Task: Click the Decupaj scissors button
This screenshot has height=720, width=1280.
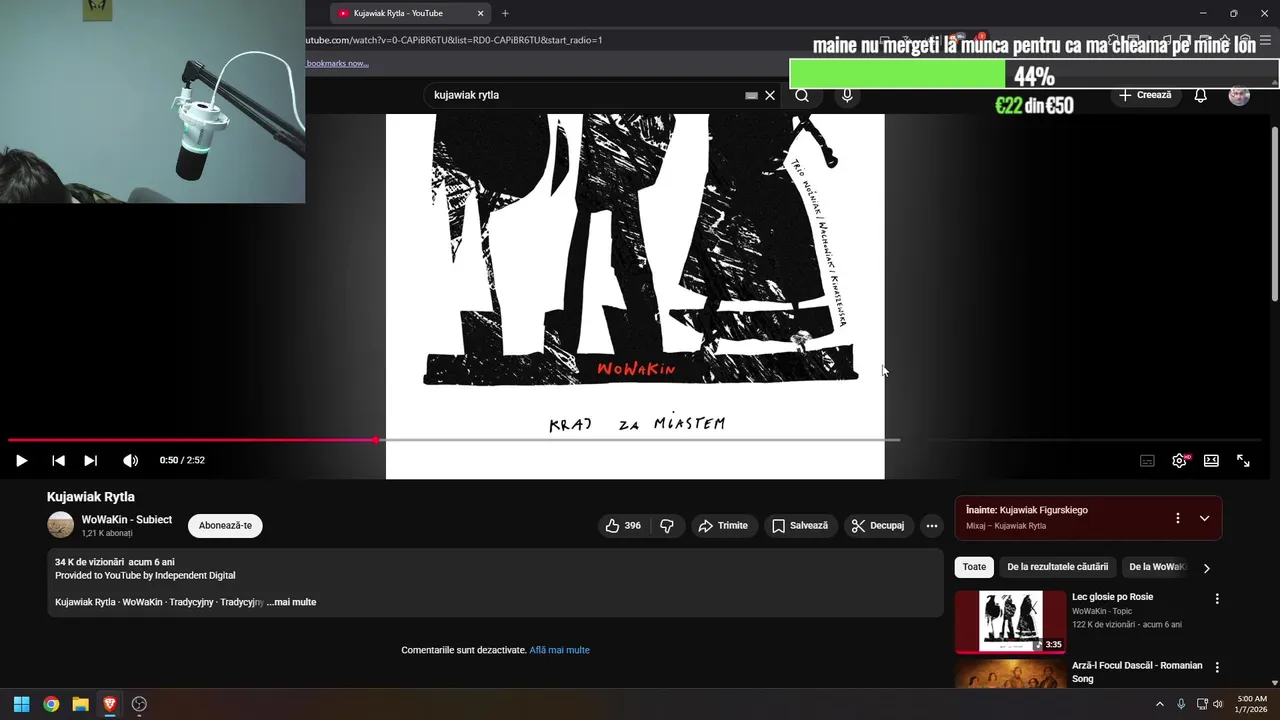Action: pyautogui.click(x=877, y=525)
